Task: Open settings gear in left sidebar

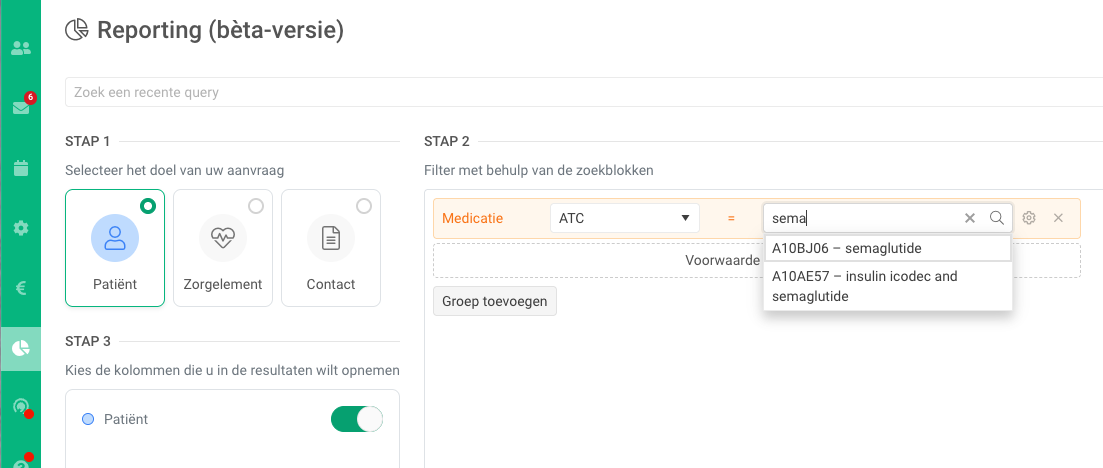Action: (x=20, y=228)
